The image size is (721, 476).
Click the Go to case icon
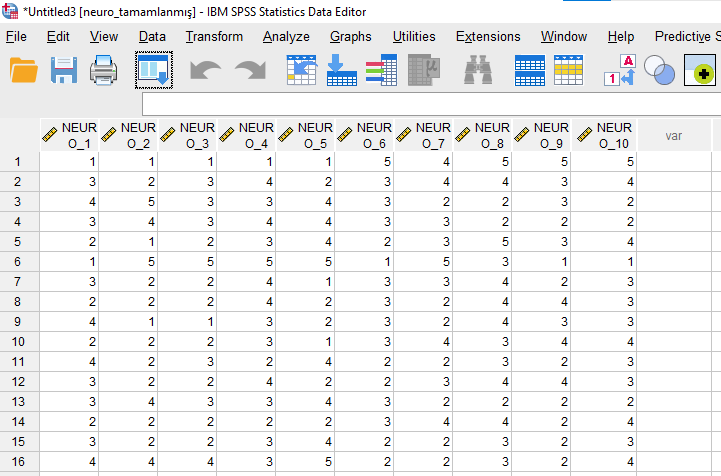[302, 70]
